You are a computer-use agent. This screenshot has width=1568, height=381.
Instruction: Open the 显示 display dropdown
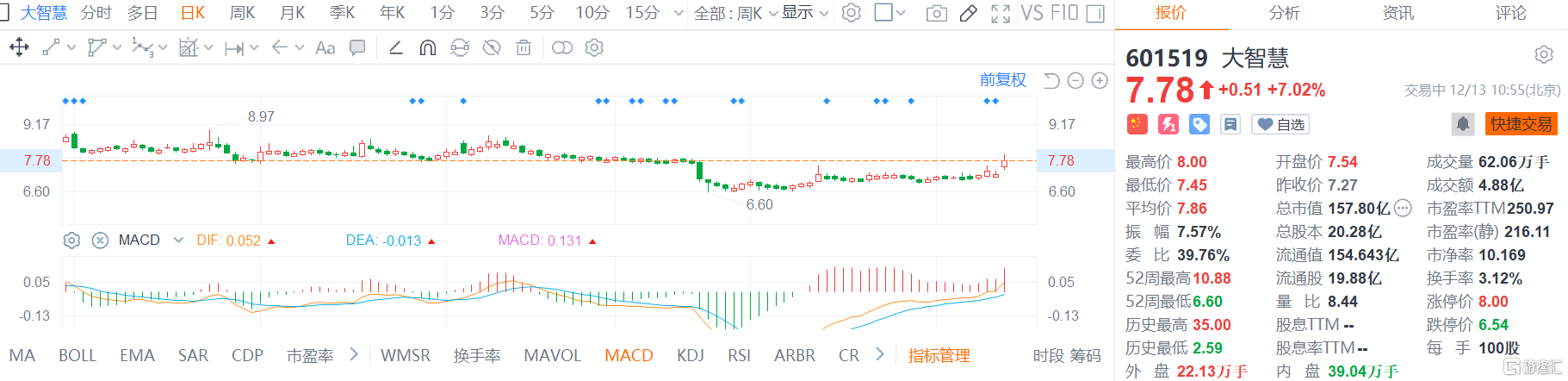pyautogui.click(x=805, y=14)
